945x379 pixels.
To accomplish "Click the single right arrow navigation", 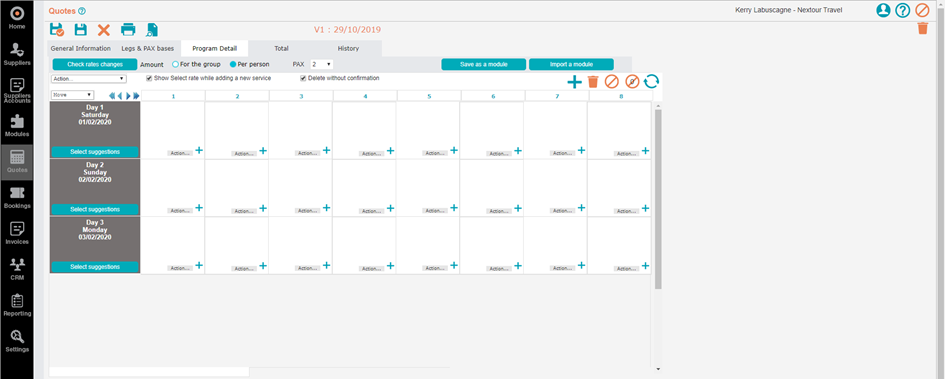I will tap(128, 95).
